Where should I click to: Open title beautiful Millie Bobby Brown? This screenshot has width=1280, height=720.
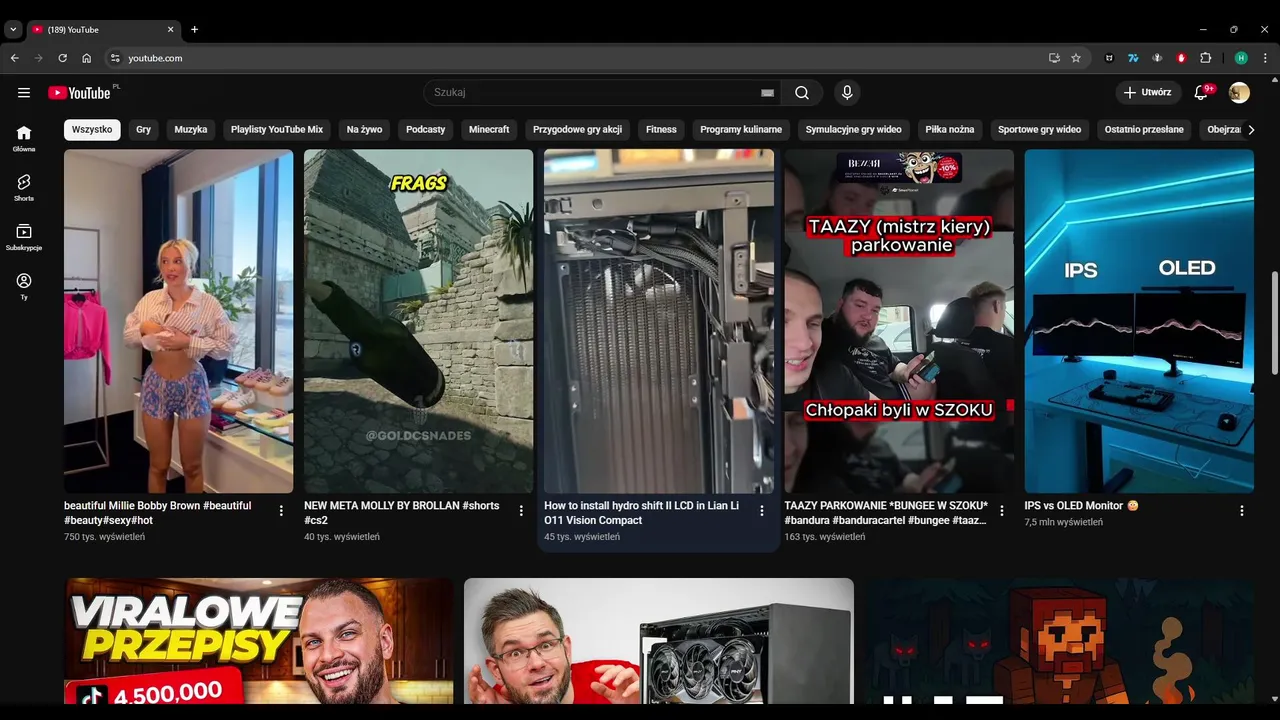click(158, 513)
